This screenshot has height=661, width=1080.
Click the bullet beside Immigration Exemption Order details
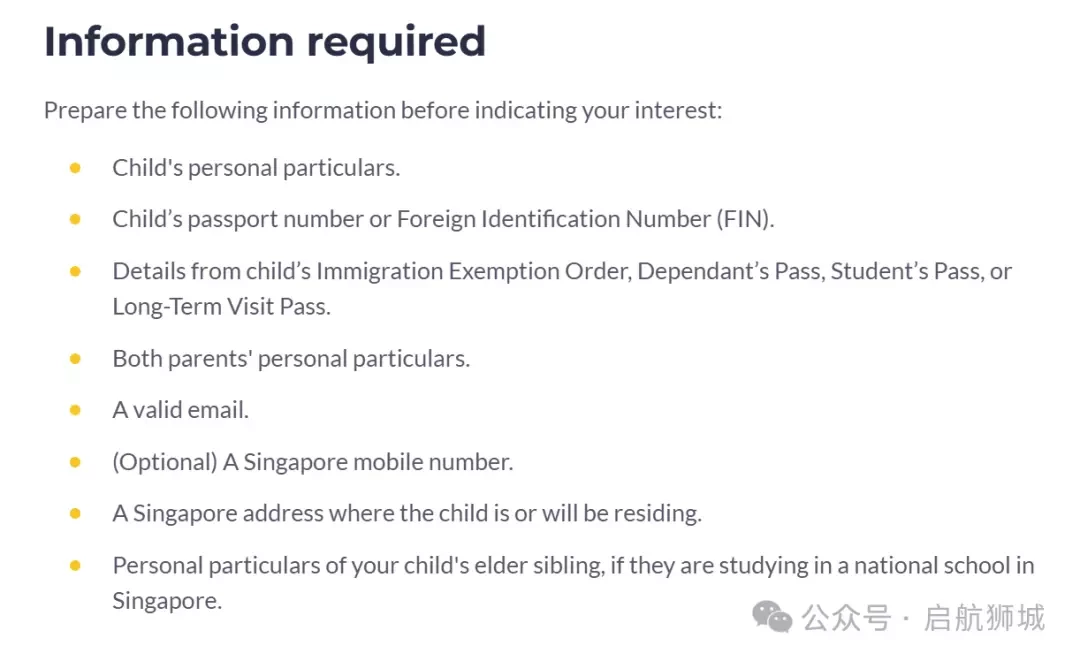pos(75,271)
